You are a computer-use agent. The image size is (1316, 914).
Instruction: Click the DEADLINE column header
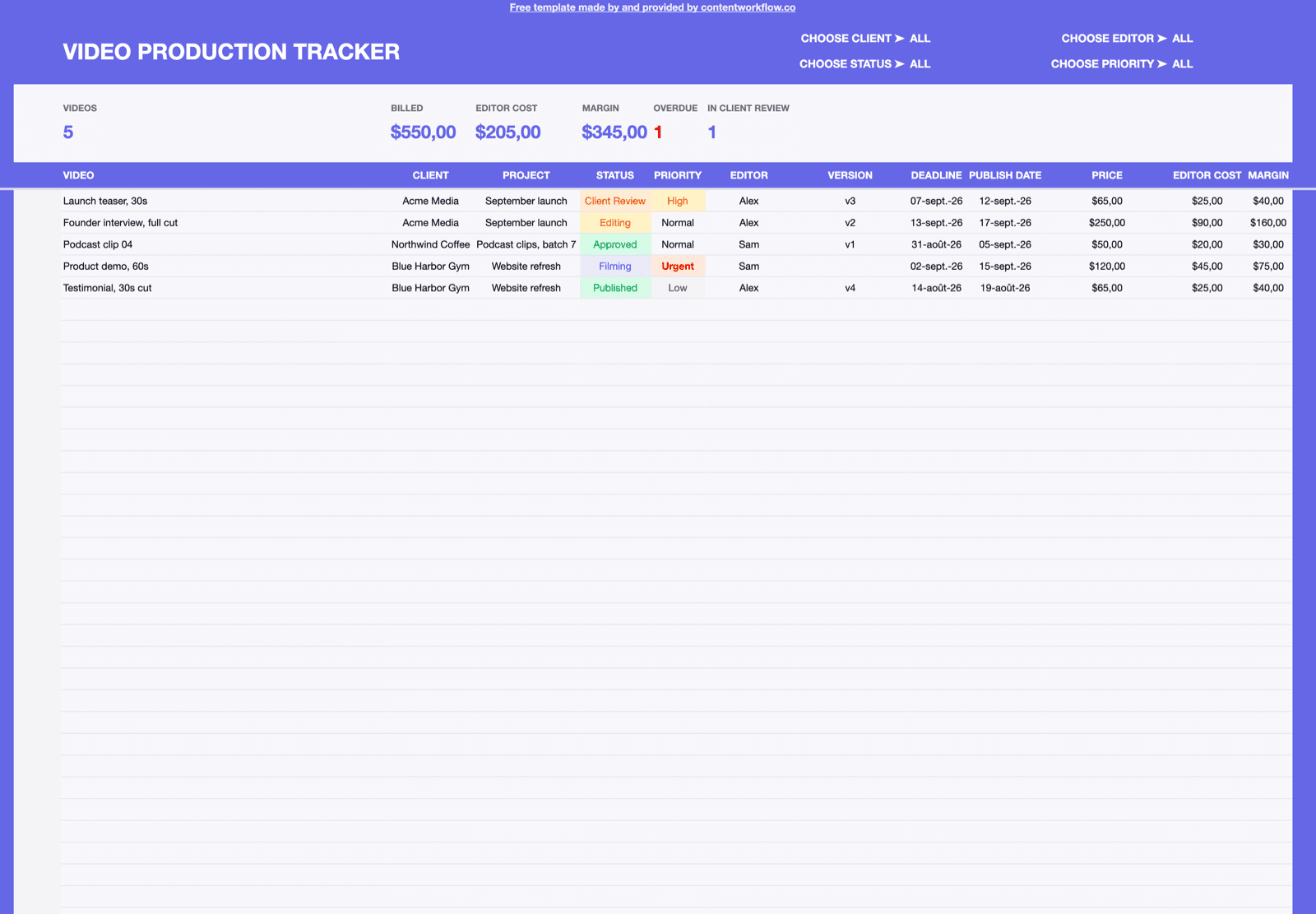[x=936, y=175]
